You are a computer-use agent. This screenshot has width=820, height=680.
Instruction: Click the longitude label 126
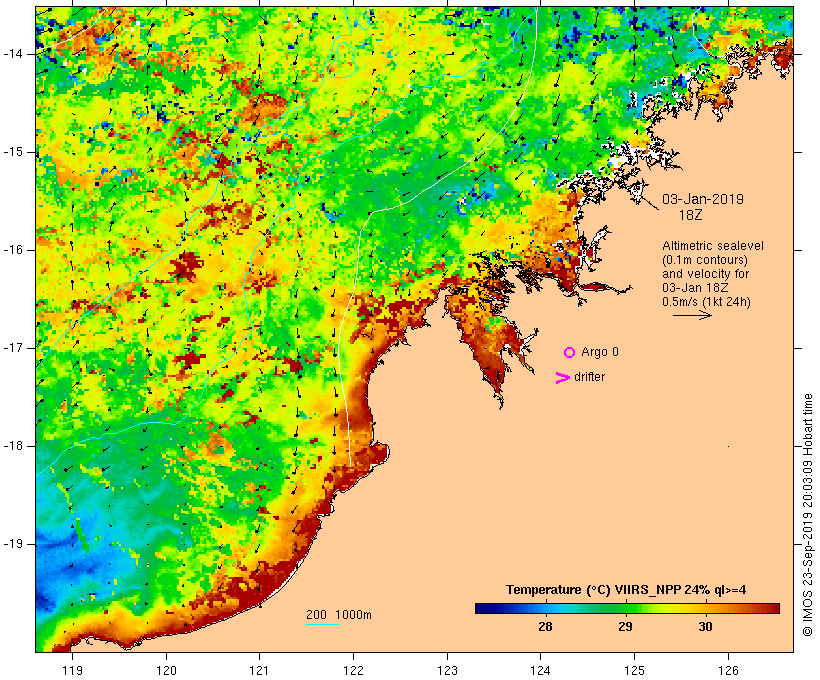tap(728, 670)
